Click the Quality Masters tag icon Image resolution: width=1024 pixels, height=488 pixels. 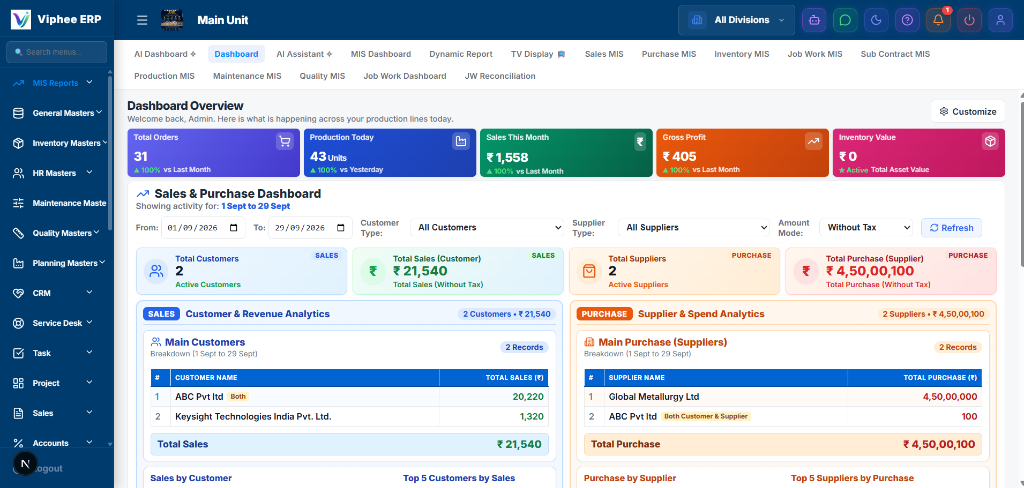click(18, 233)
